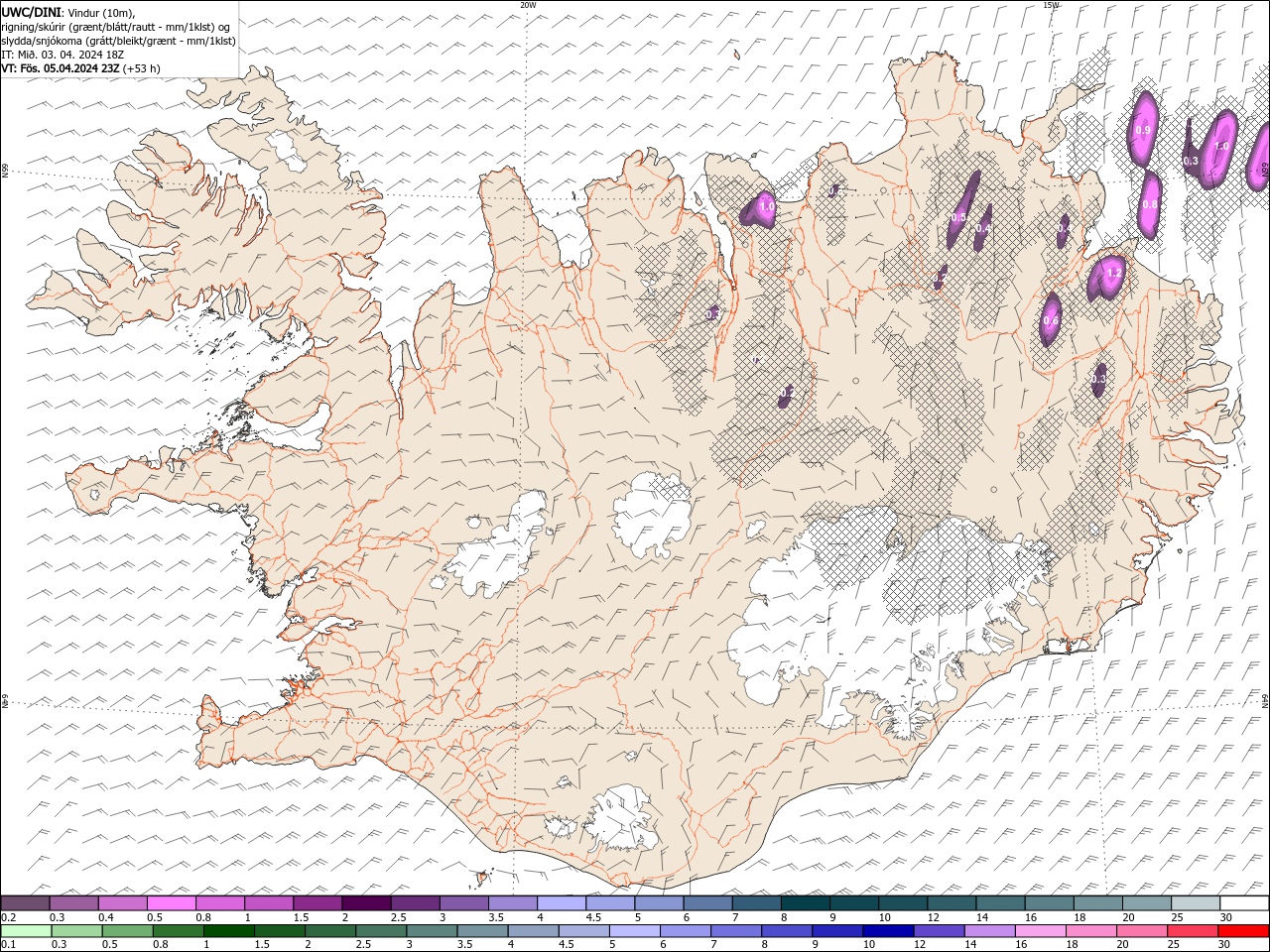Pick the light periwinkle 4–4.5 swatch, upper scale
Viewport: 1270px width, 952px height.
[x=562, y=903]
